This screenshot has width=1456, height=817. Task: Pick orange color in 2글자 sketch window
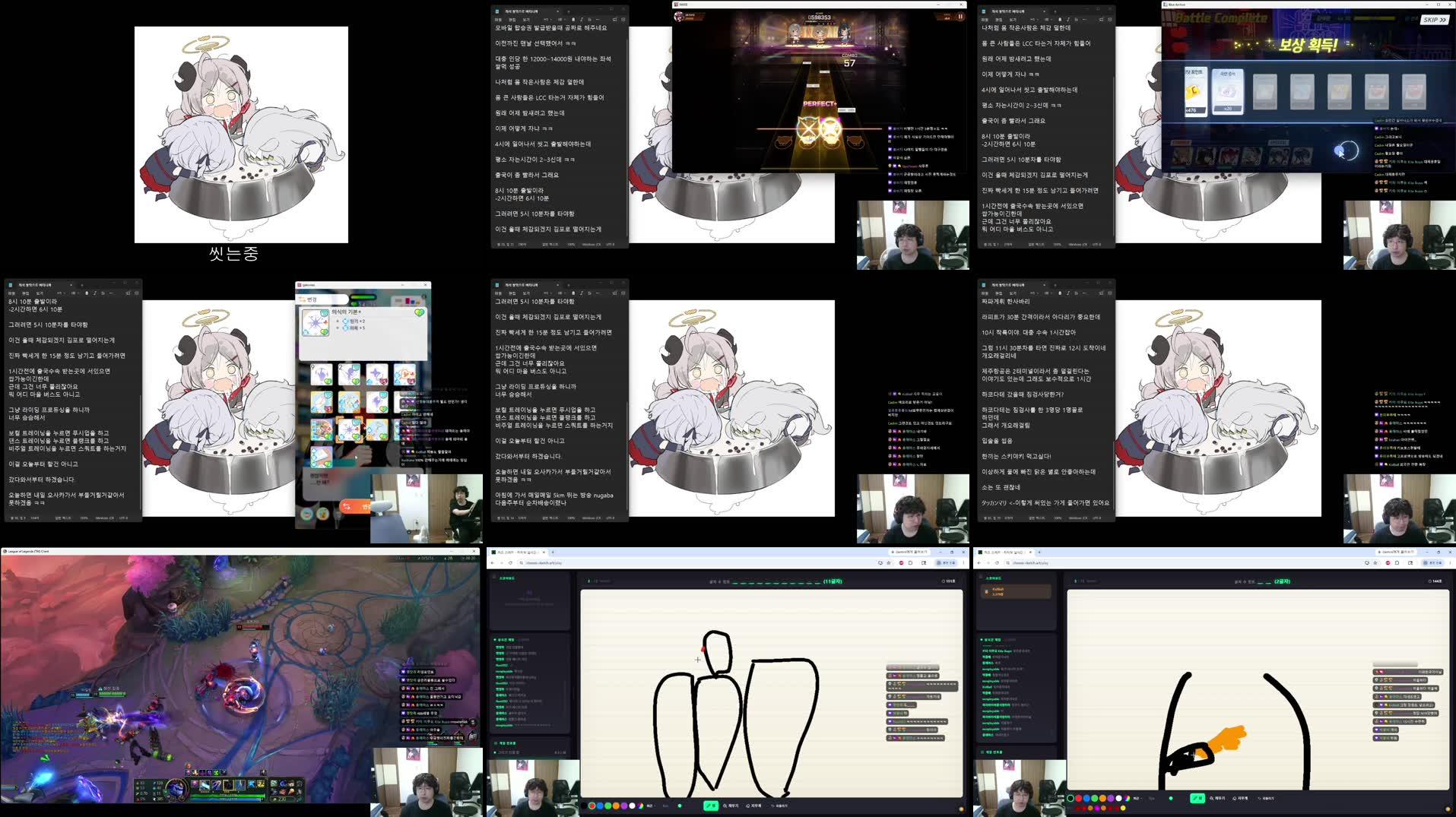tap(1102, 798)
